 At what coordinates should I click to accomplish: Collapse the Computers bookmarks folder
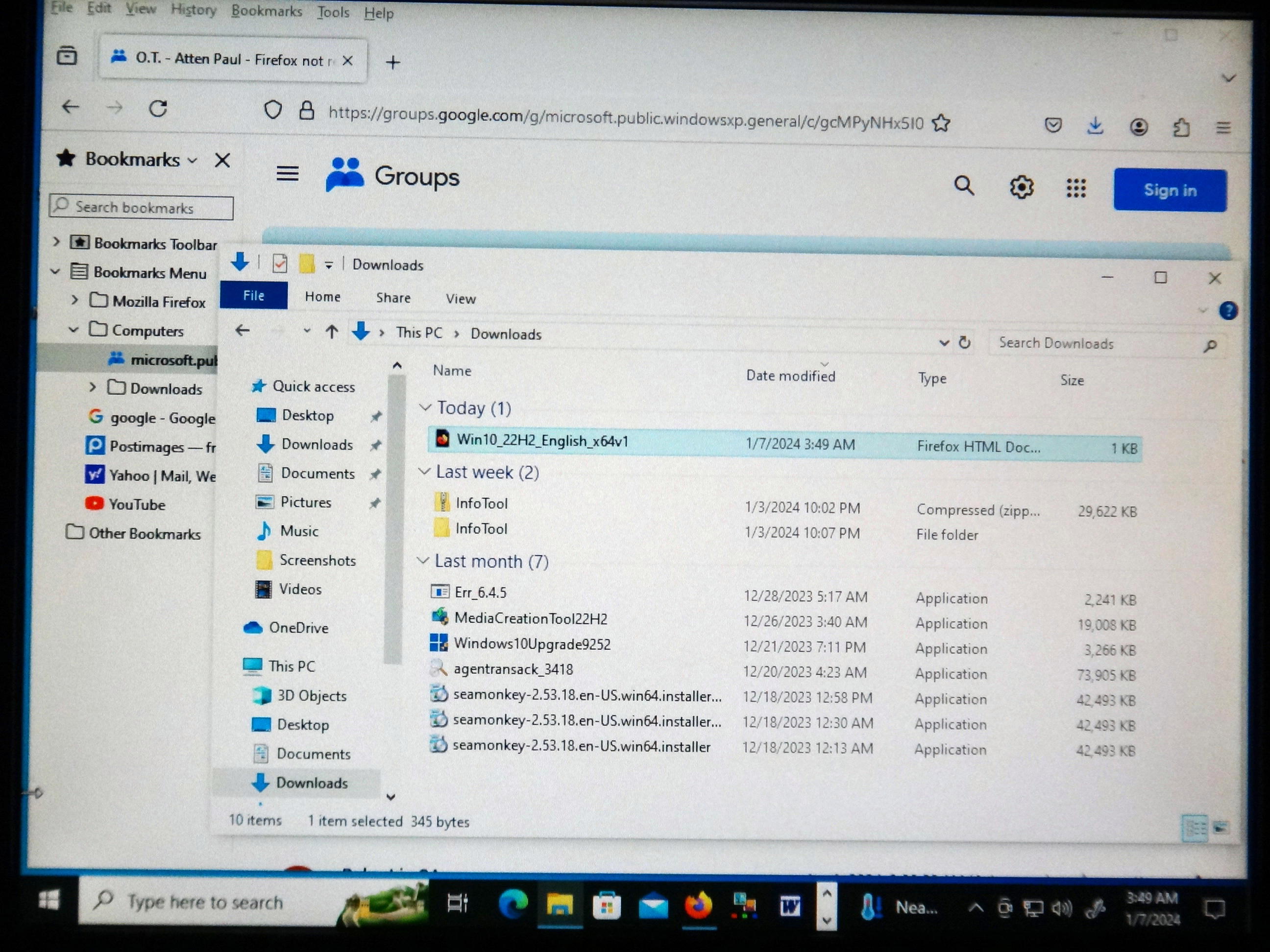click(73, 330)
